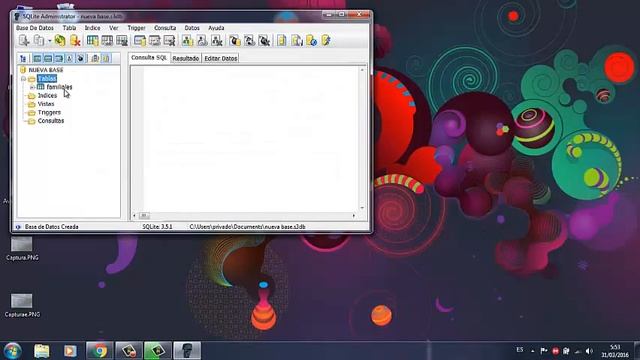Click the volume speaker tray icon
640x360 pixels.
point(589,351)
